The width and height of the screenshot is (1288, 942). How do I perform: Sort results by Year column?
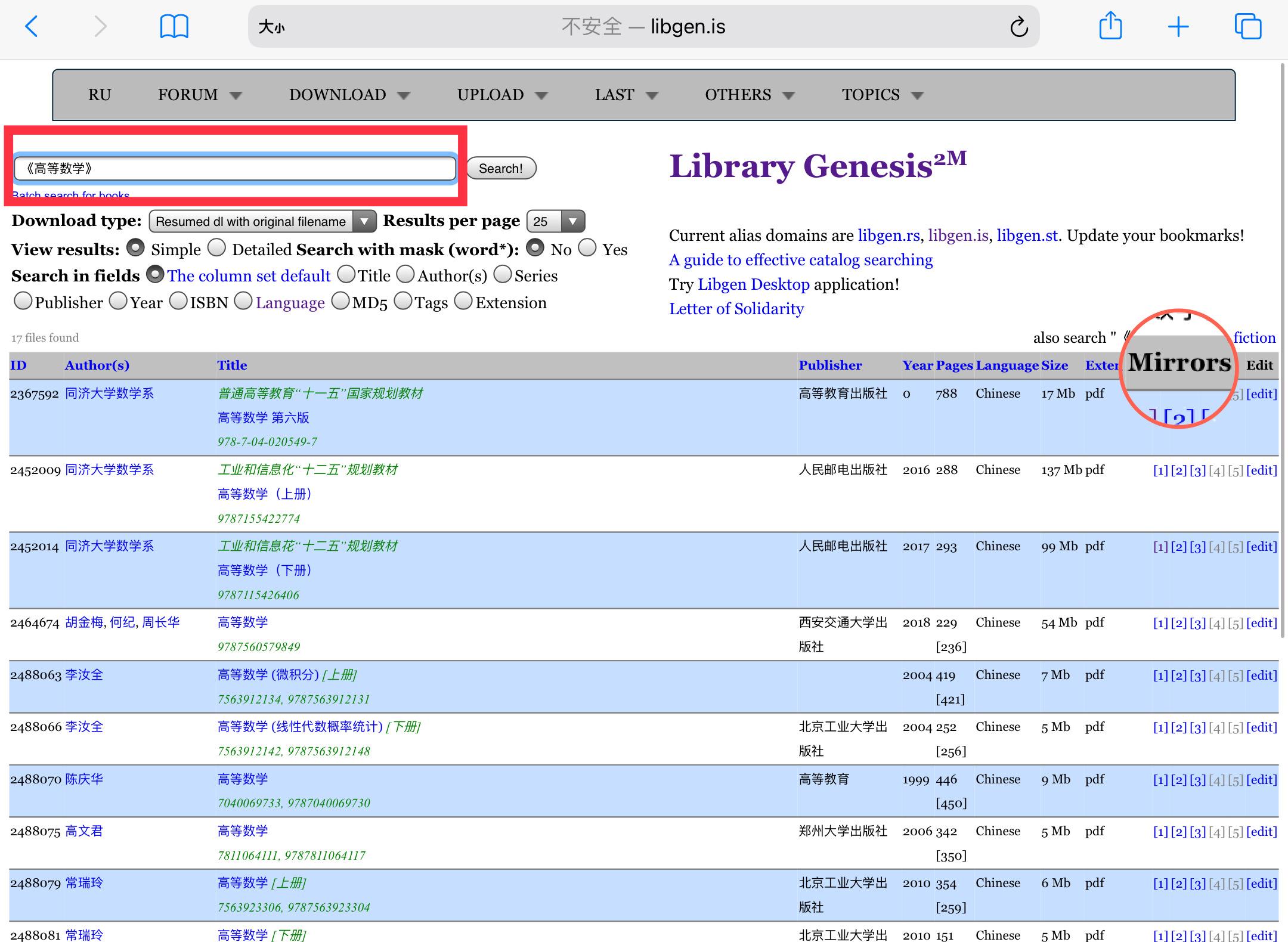(918, 365)
